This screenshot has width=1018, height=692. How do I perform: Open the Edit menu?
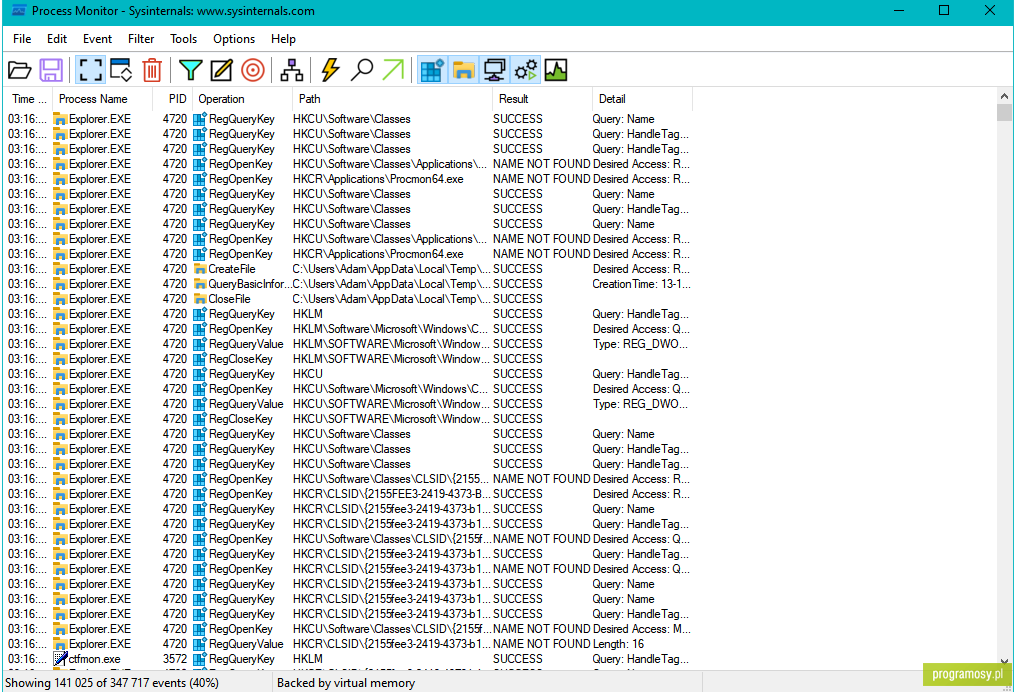coord(56,39)
